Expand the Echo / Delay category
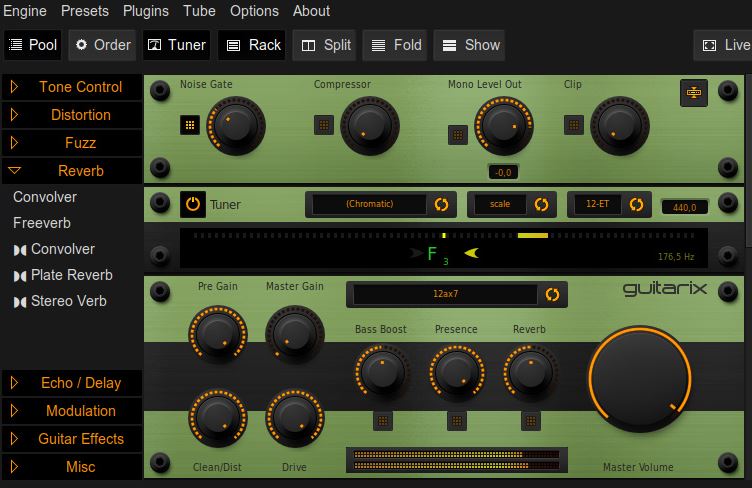Screen dimensions: 752x488 72,383
